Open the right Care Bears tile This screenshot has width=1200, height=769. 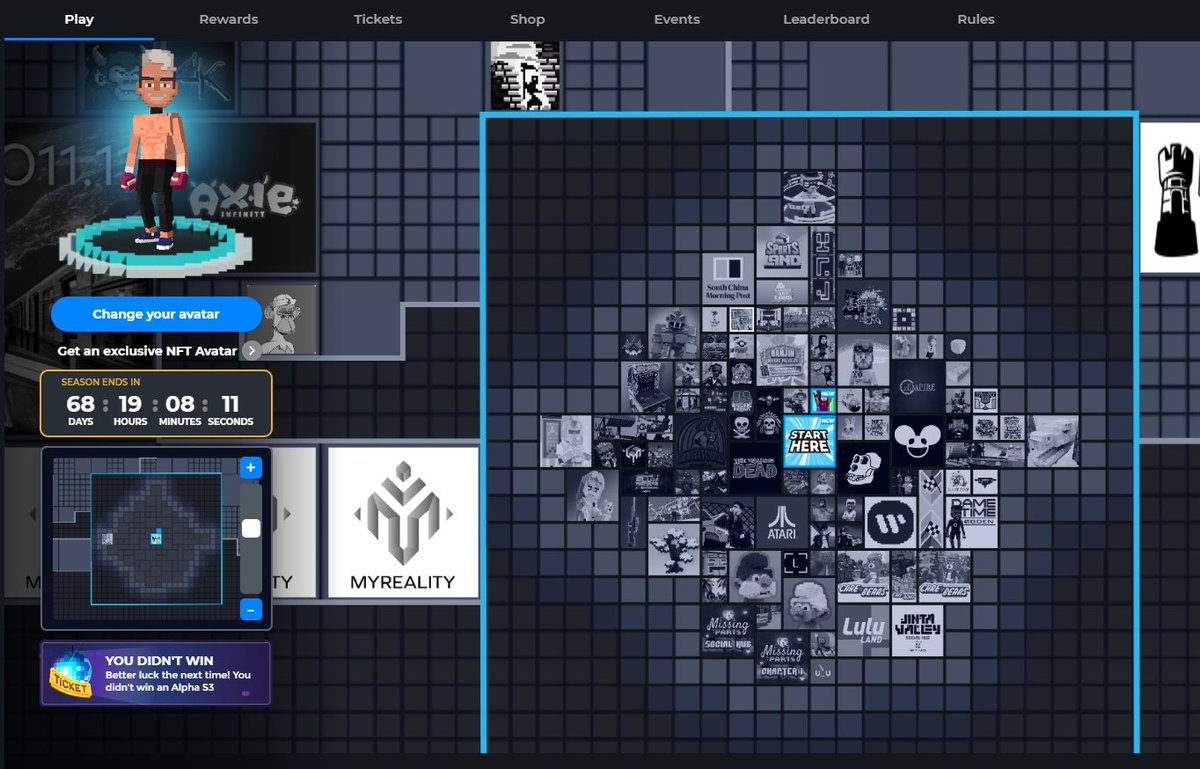pos(944,575)
